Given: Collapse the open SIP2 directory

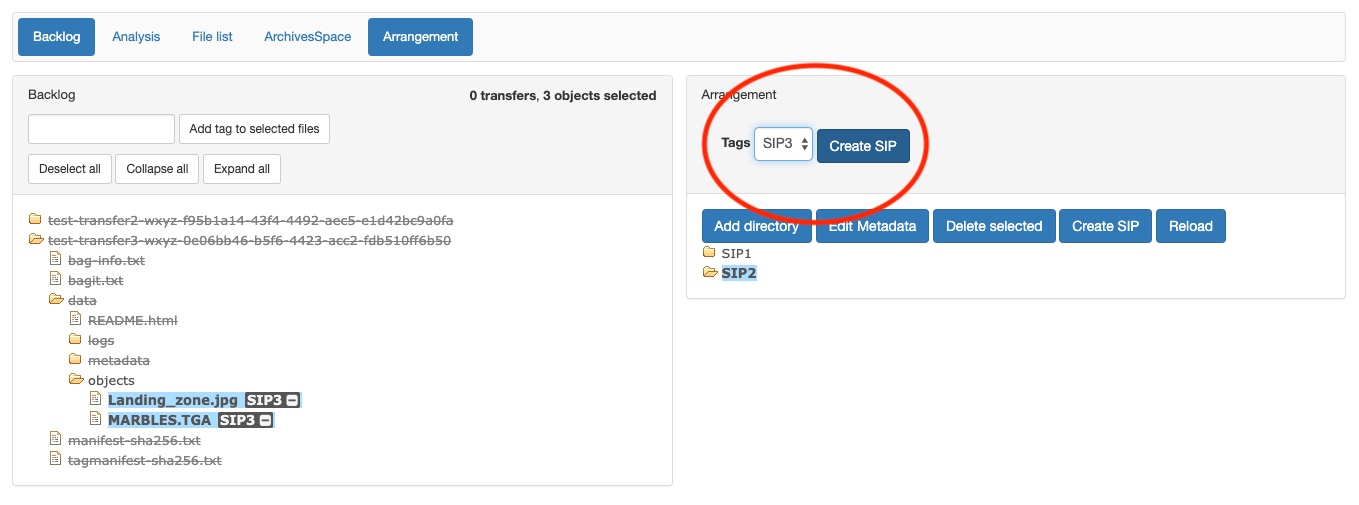Looking at the screenshot, I should click(x=710, y=273).
